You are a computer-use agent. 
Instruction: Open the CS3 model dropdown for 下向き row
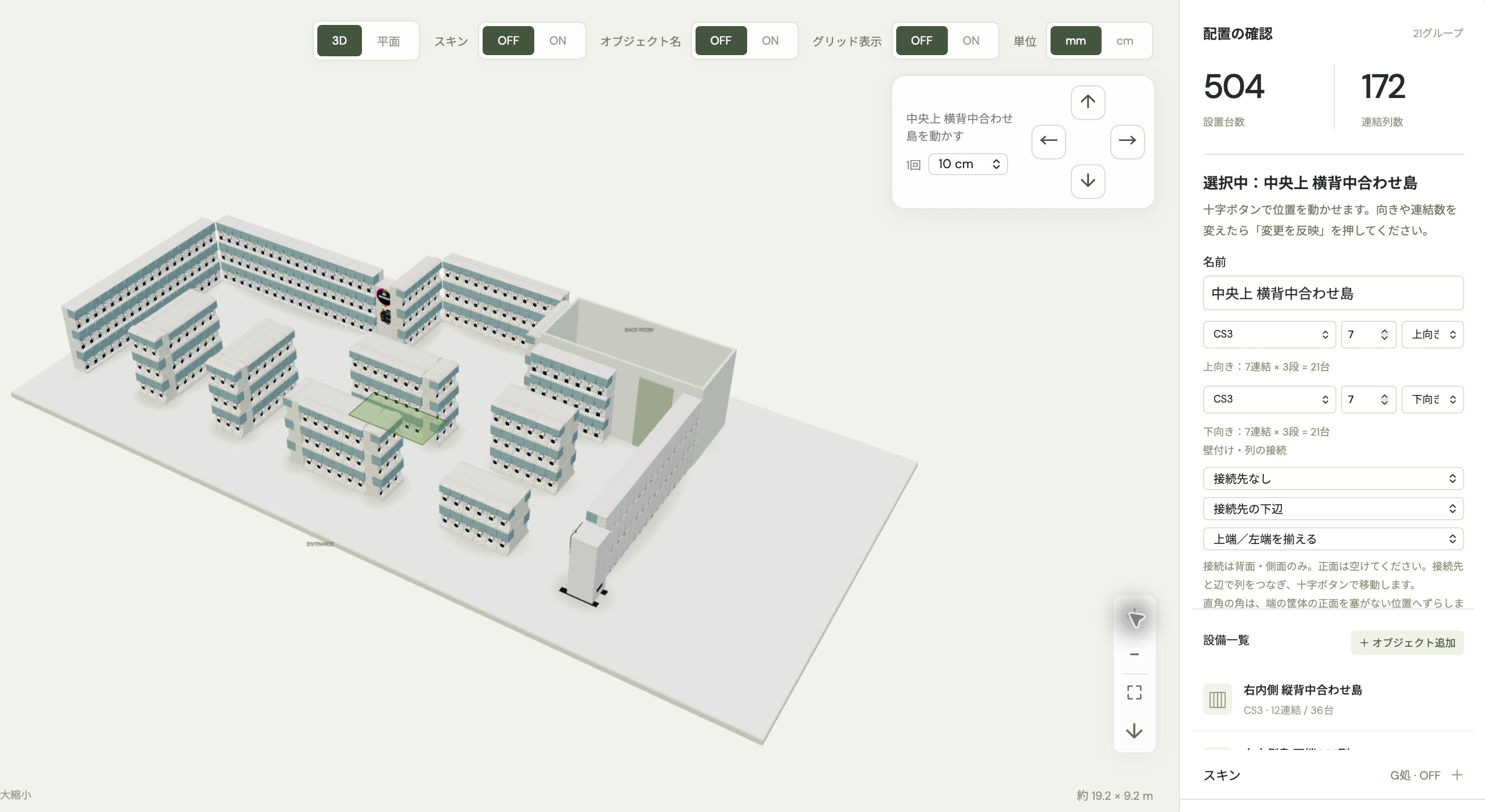(1269, 399)
